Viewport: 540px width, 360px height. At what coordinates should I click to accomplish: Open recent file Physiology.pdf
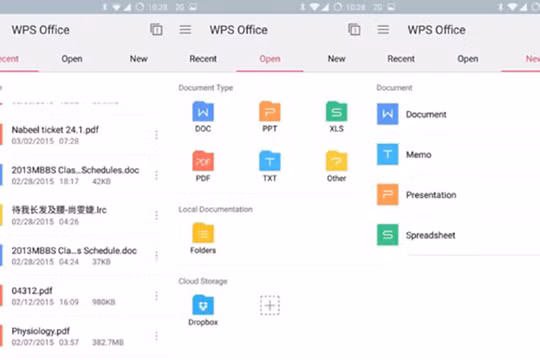[x=79, y=336]
